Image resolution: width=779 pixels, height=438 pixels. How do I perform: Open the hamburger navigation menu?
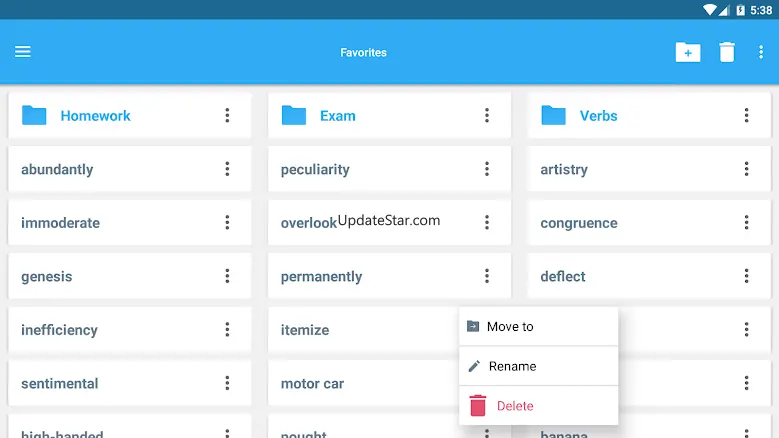23,52
